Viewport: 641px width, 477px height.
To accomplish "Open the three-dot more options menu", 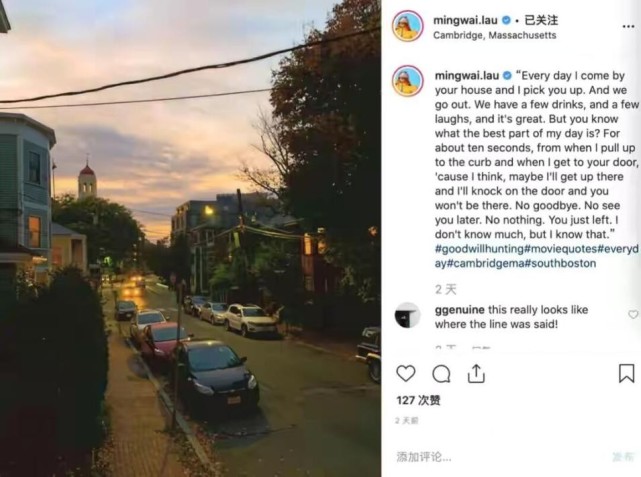I will tap(628, 27).
